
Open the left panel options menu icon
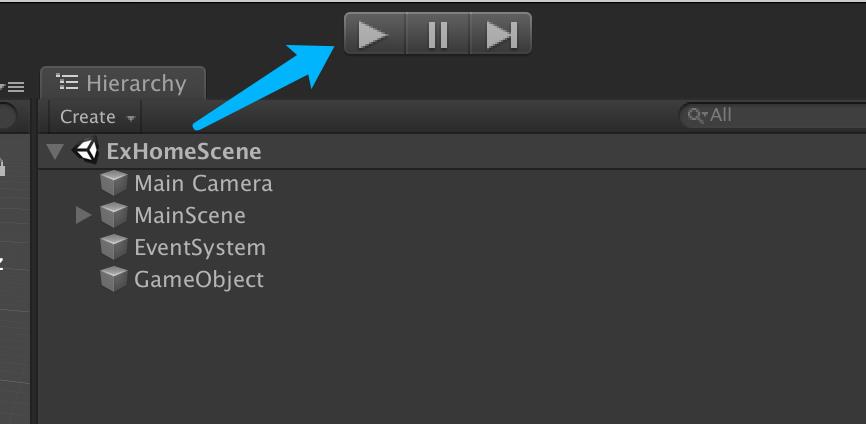click(12, 87)
